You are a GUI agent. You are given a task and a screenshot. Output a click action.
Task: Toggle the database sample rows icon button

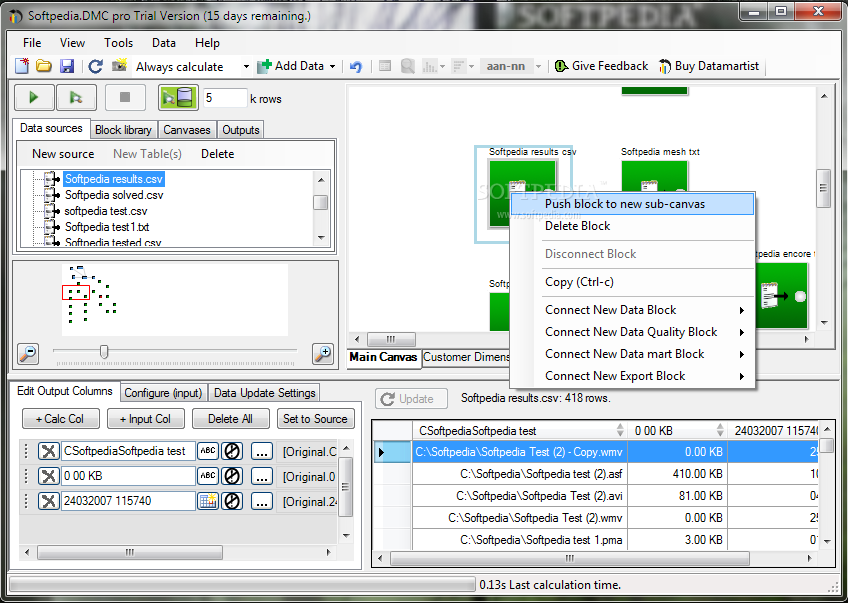[x=178, y=97]
